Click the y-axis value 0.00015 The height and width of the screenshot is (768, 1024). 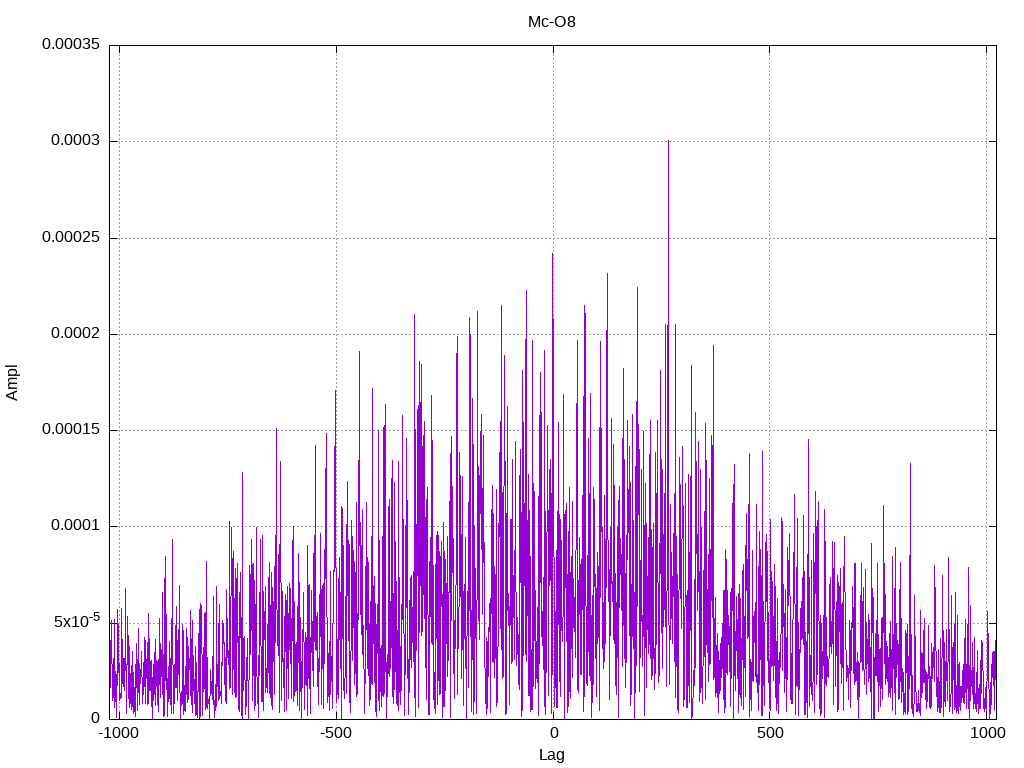[71, 429]
